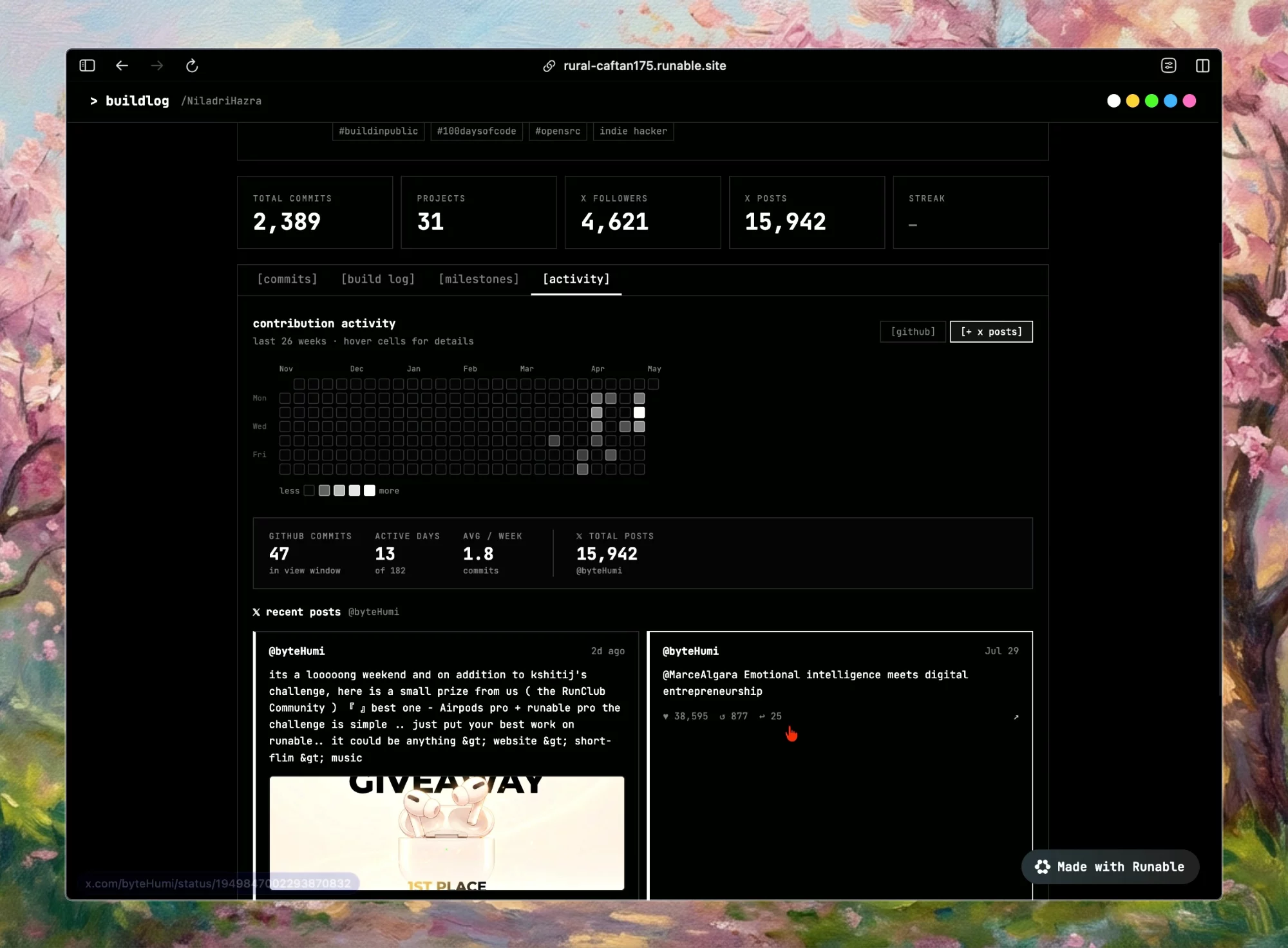Click the #100daysofcode tag

tap(477, 131)
